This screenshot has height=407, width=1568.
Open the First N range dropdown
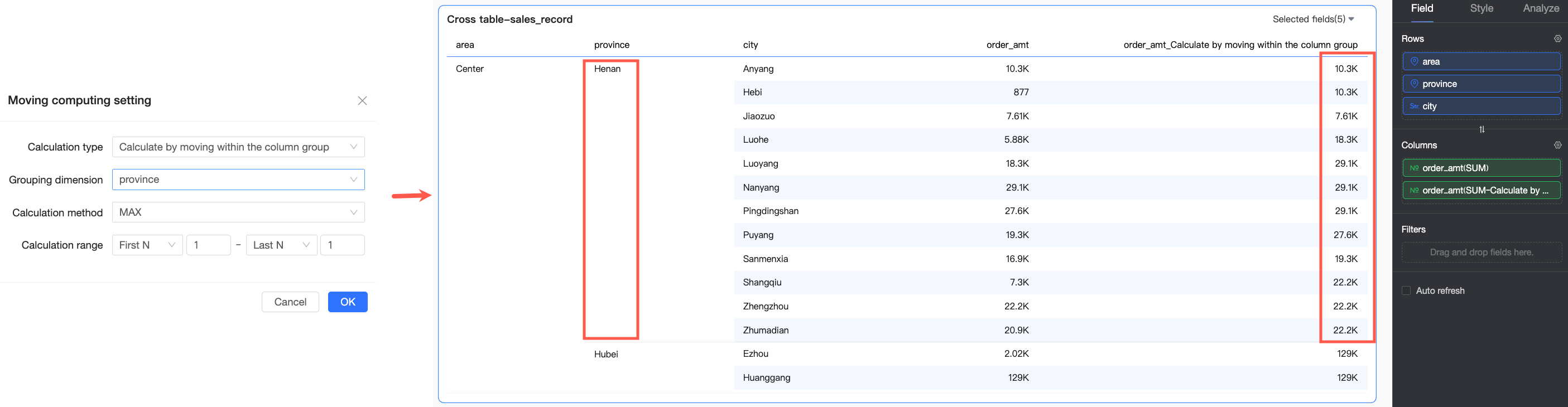147,245
